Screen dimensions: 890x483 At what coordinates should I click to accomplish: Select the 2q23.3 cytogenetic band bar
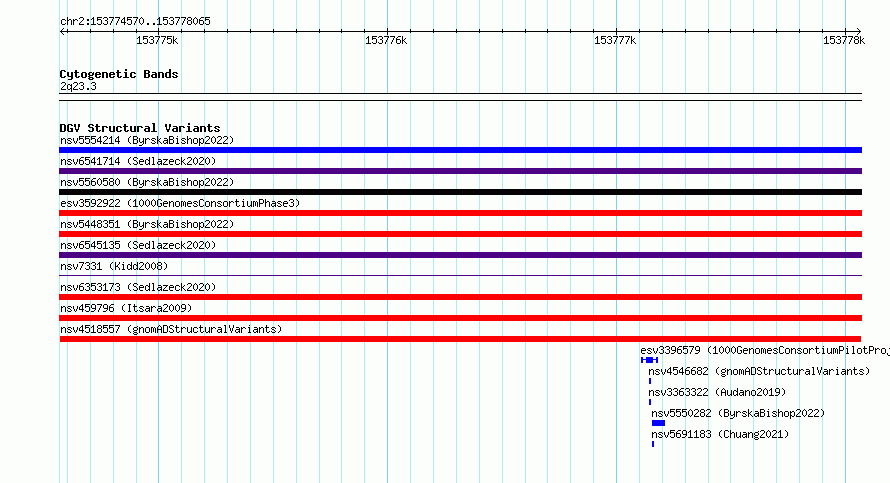click(x=460, y=97)
